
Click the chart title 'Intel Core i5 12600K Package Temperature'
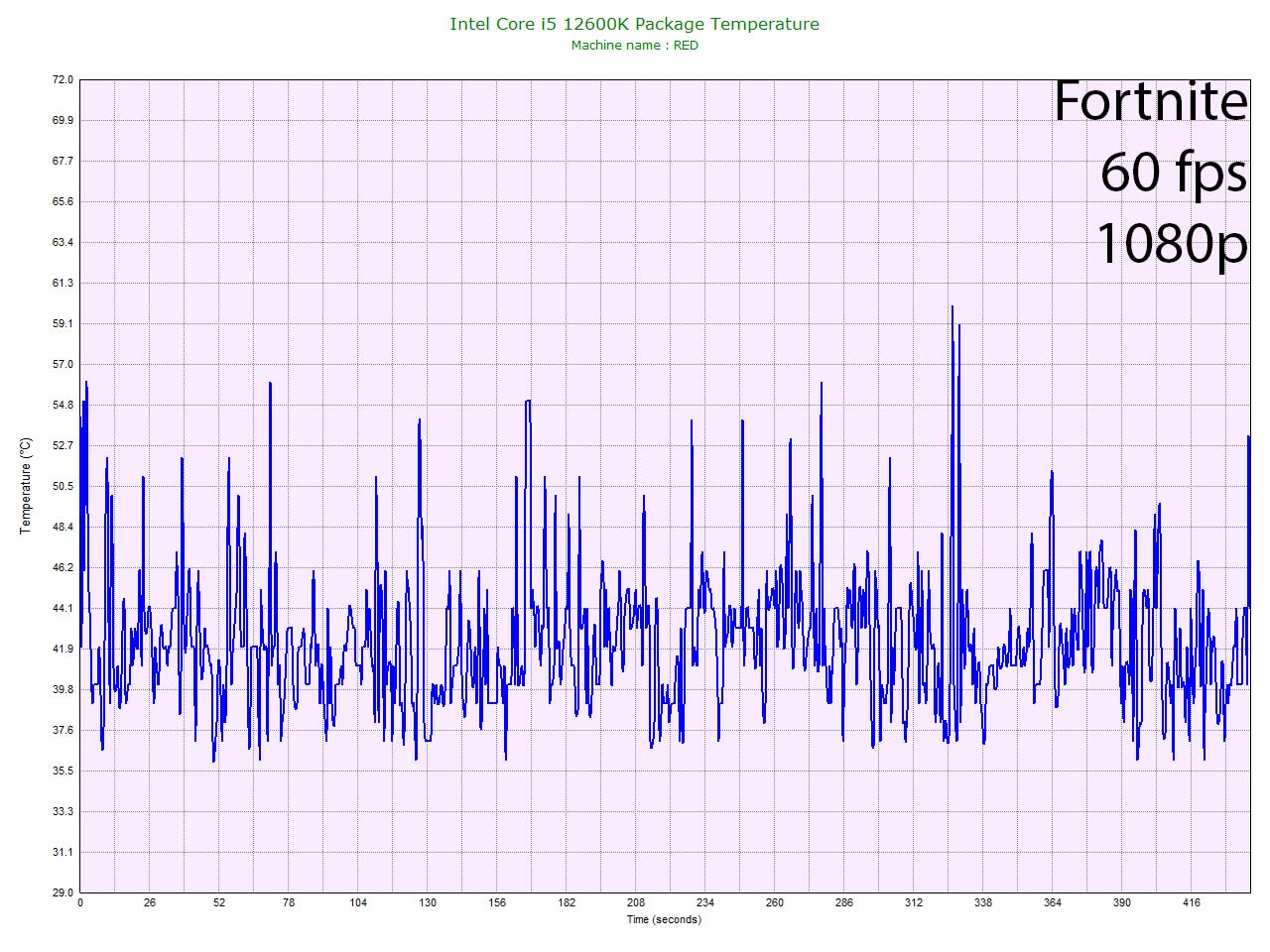pyautogui.click(x=634, y=24)
